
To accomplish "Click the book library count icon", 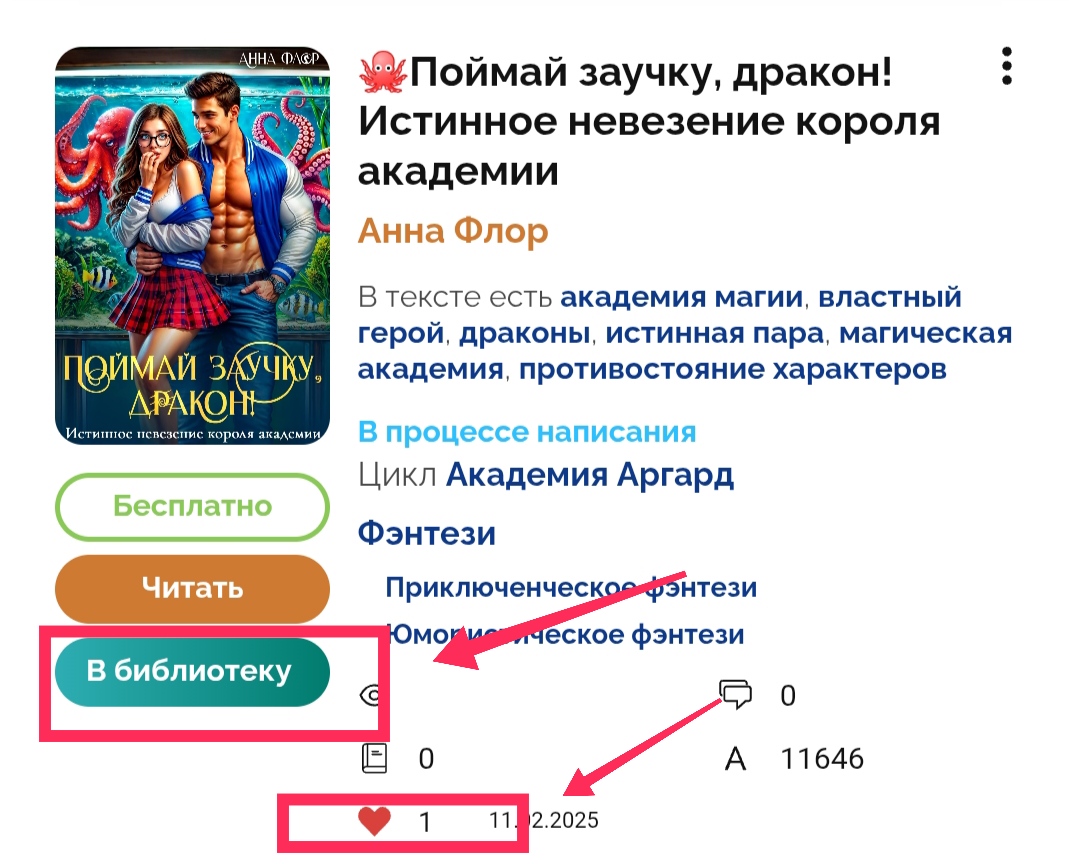I will 374,758.
